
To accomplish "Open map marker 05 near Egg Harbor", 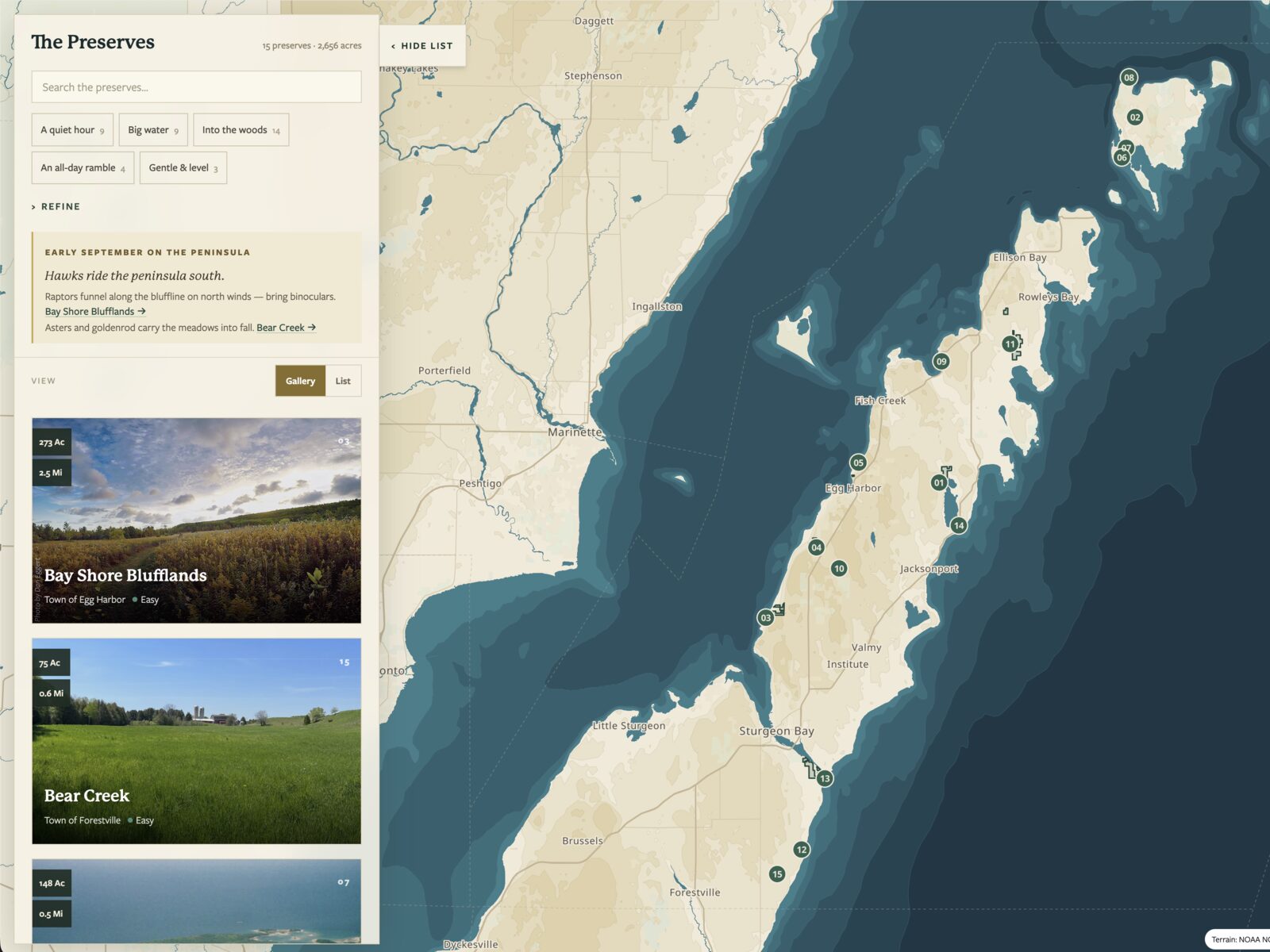I will point(858,463).
